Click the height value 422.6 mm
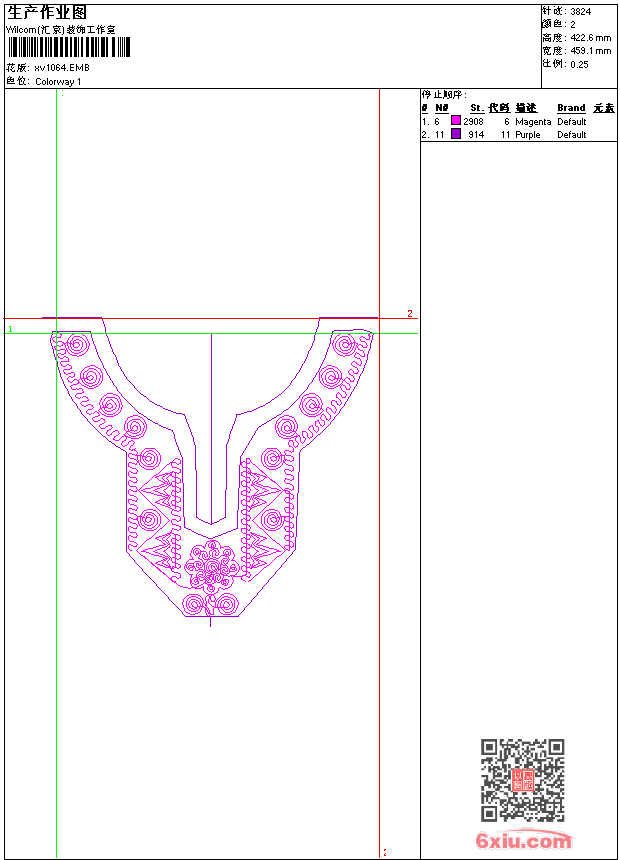The width and height of the screenshot is (620, 860). pyautogui.click(x=590, y=38)
